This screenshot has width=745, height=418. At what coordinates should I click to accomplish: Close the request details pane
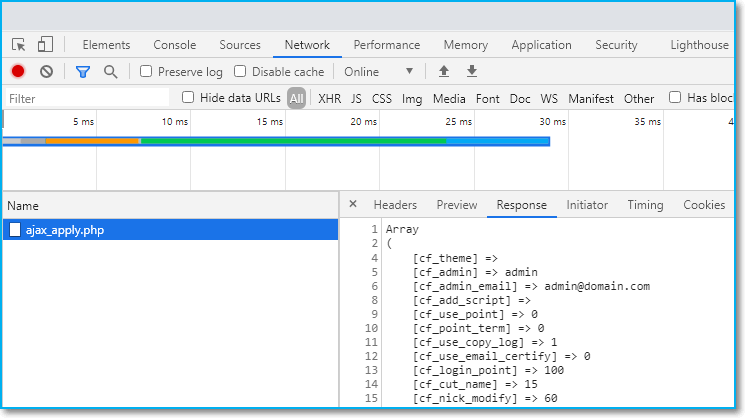tap(353, 205)
